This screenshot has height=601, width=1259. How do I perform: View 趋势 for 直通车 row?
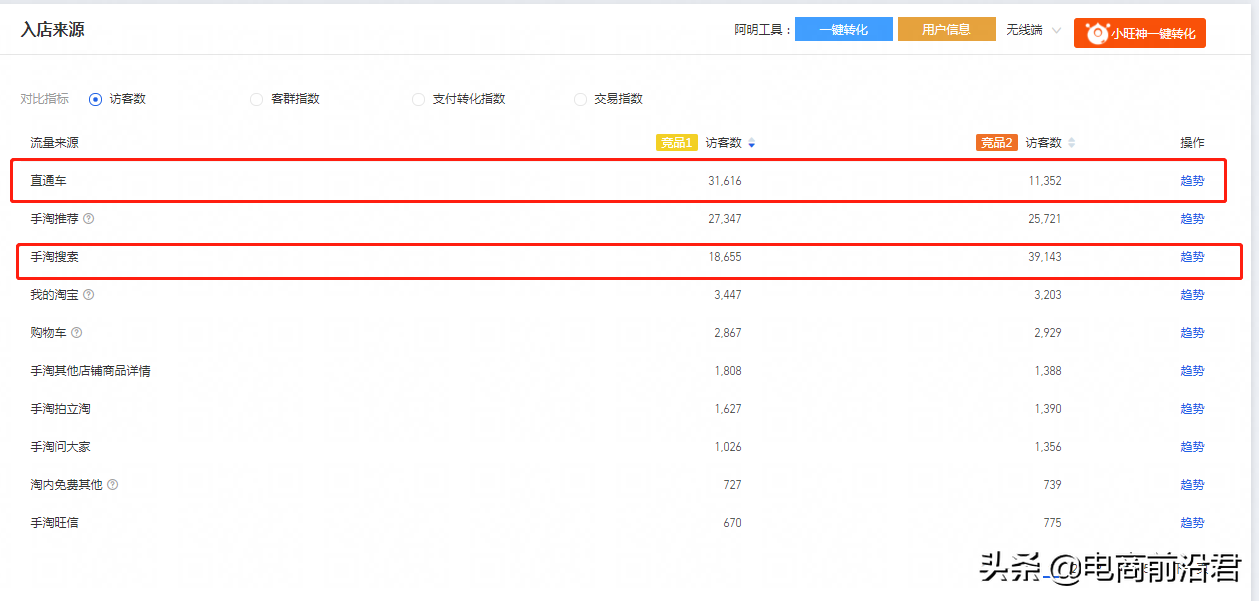(x=1192, y=181)
